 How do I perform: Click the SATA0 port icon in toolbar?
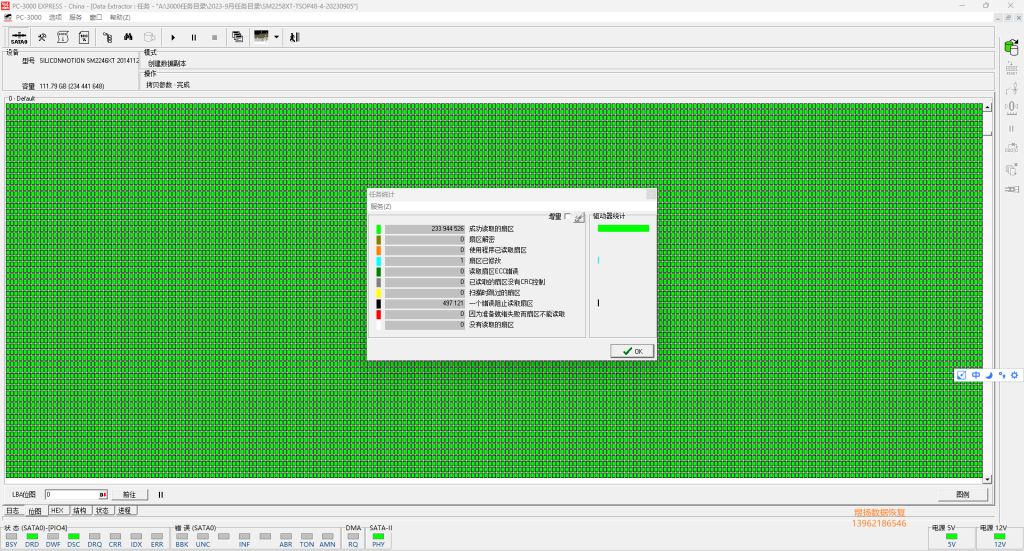point(19,37)
